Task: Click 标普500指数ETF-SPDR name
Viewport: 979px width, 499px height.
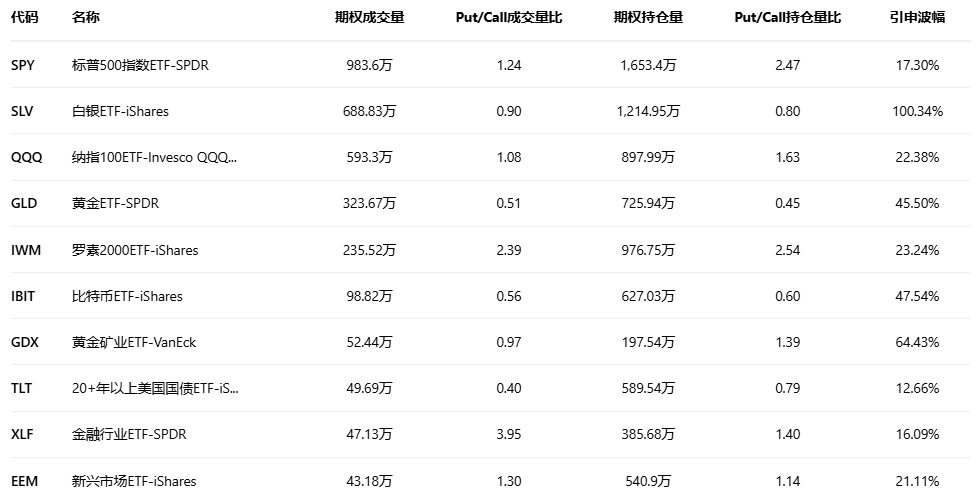Action: tap(140, 65)
